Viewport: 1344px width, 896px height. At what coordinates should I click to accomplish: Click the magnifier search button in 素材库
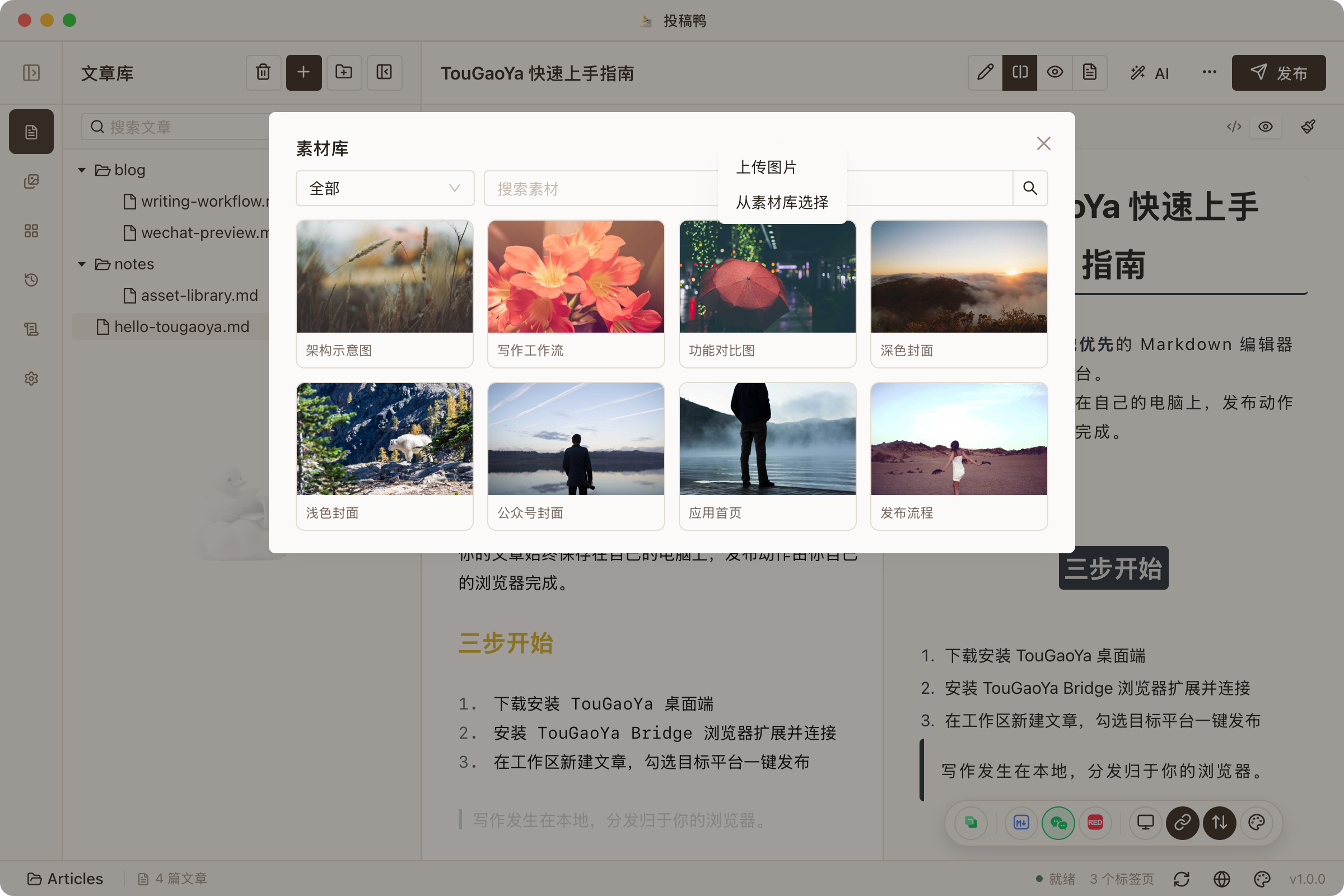(x=1030, y=188)
